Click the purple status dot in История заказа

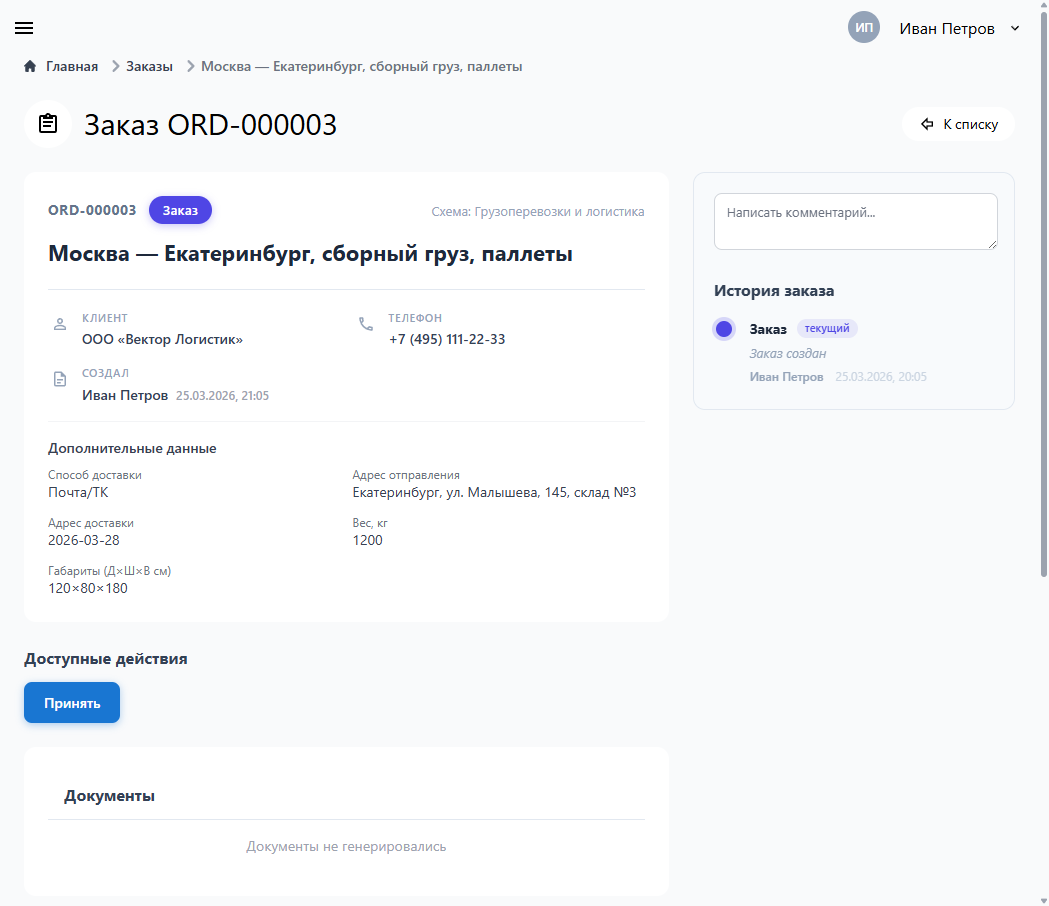pos(723,328)
